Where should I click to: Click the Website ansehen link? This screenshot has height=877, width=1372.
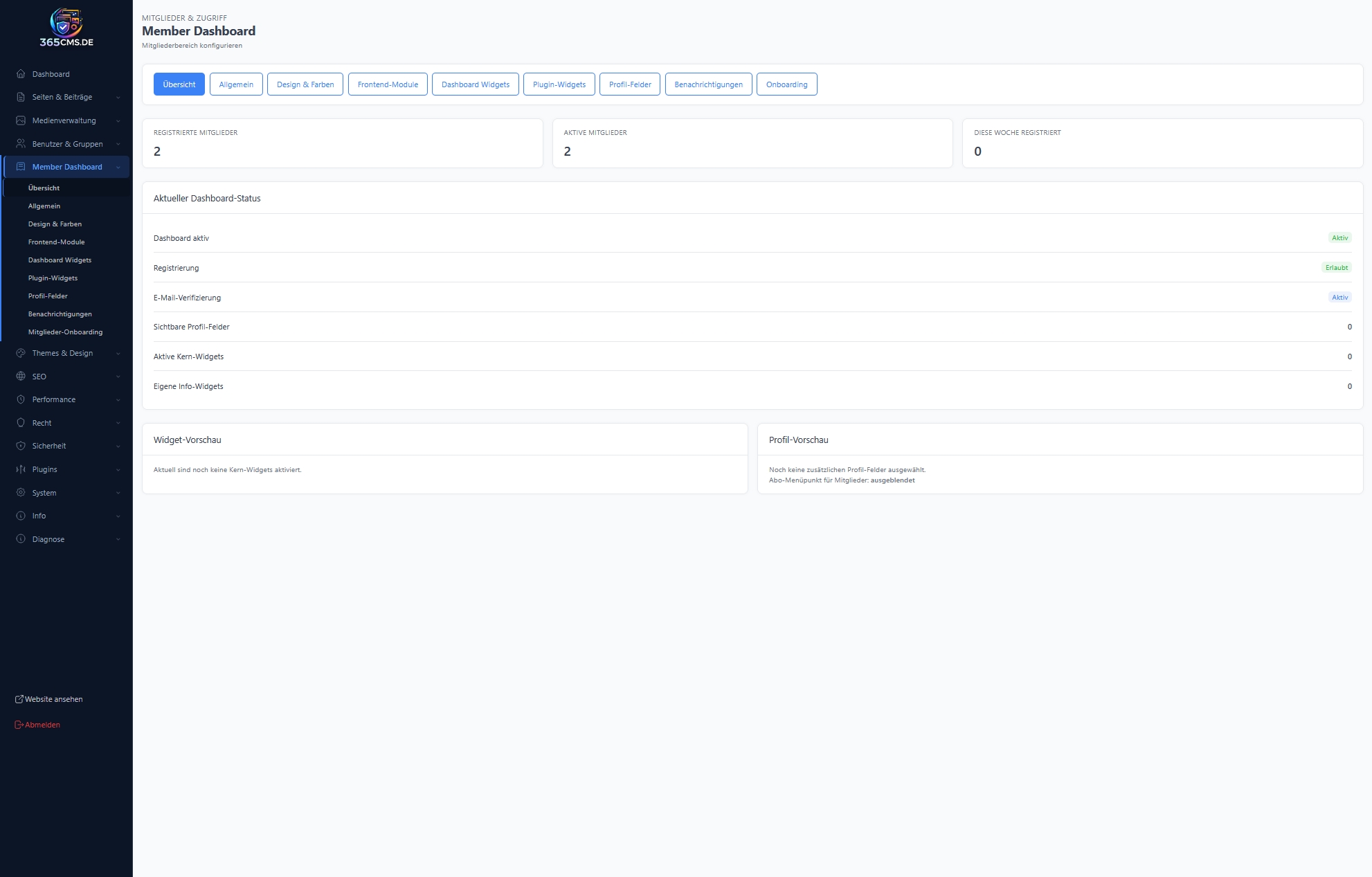click(53, 699)
